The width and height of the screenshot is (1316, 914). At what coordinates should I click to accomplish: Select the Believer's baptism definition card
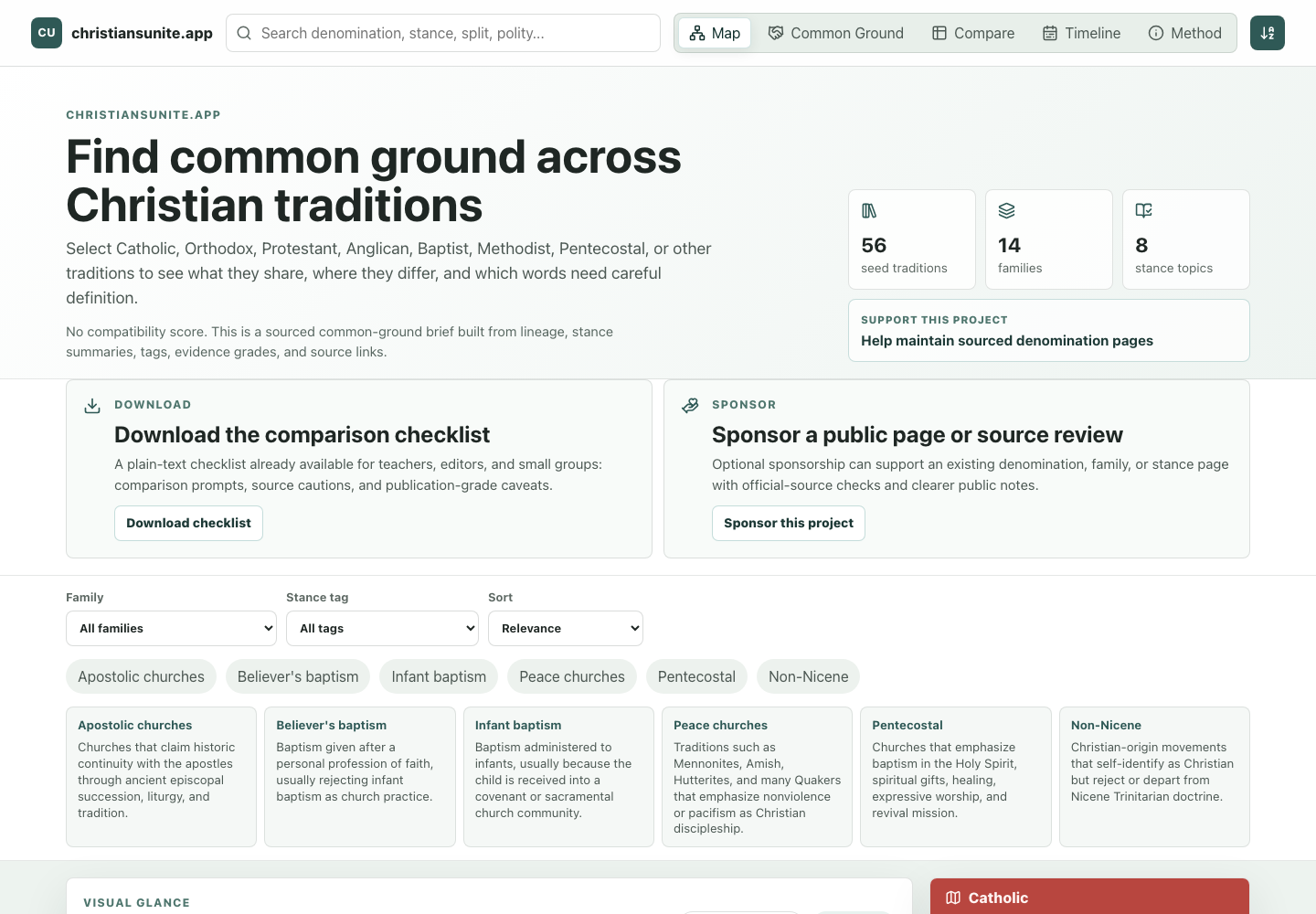(x=360, y=777)
